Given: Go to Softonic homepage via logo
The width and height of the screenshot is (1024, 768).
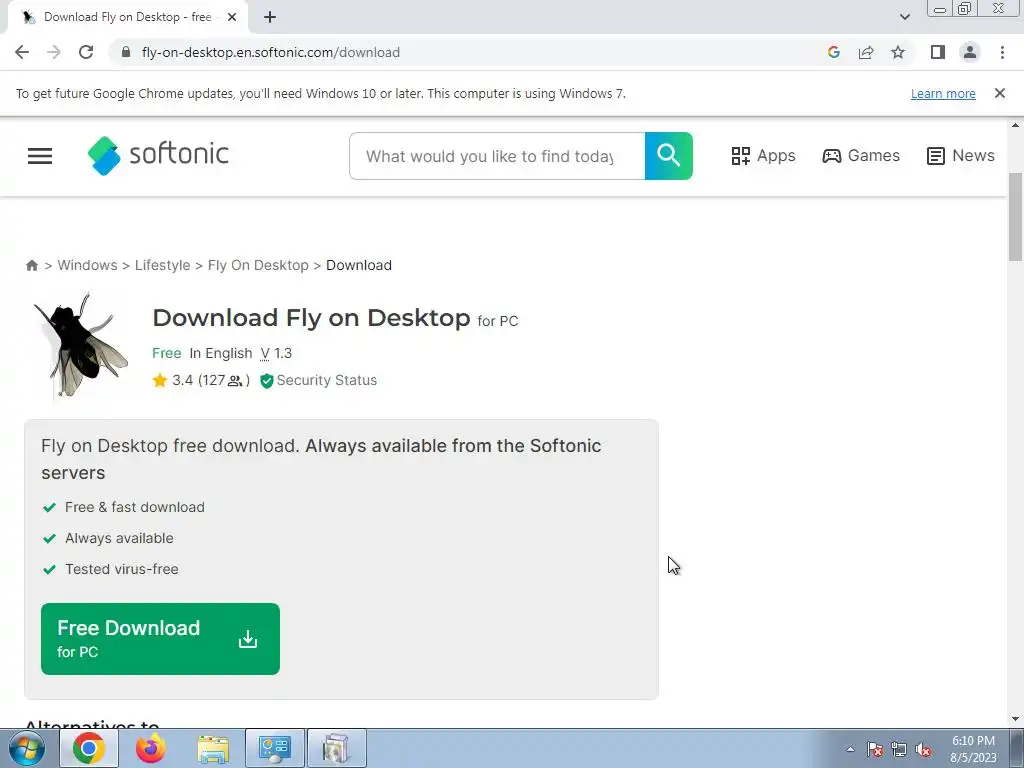Looking at the screenshot, I should point(158,155).
